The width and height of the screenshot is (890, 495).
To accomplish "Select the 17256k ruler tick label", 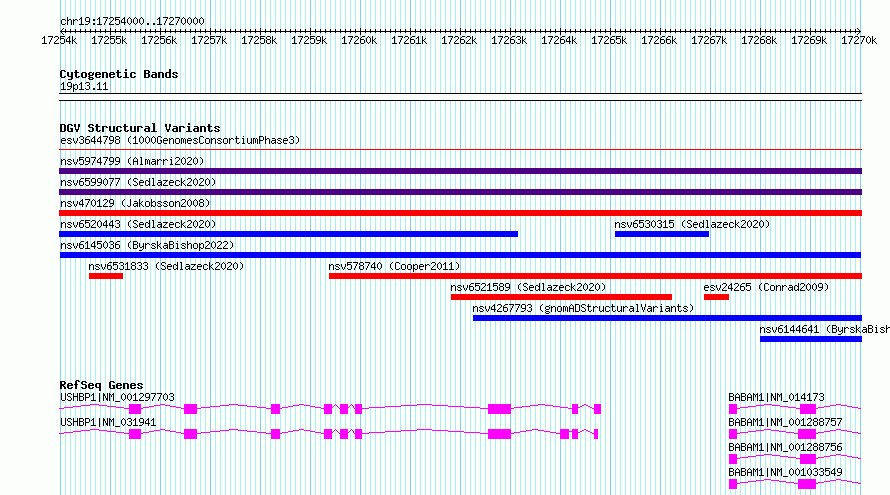I will (x=159, y=40).
